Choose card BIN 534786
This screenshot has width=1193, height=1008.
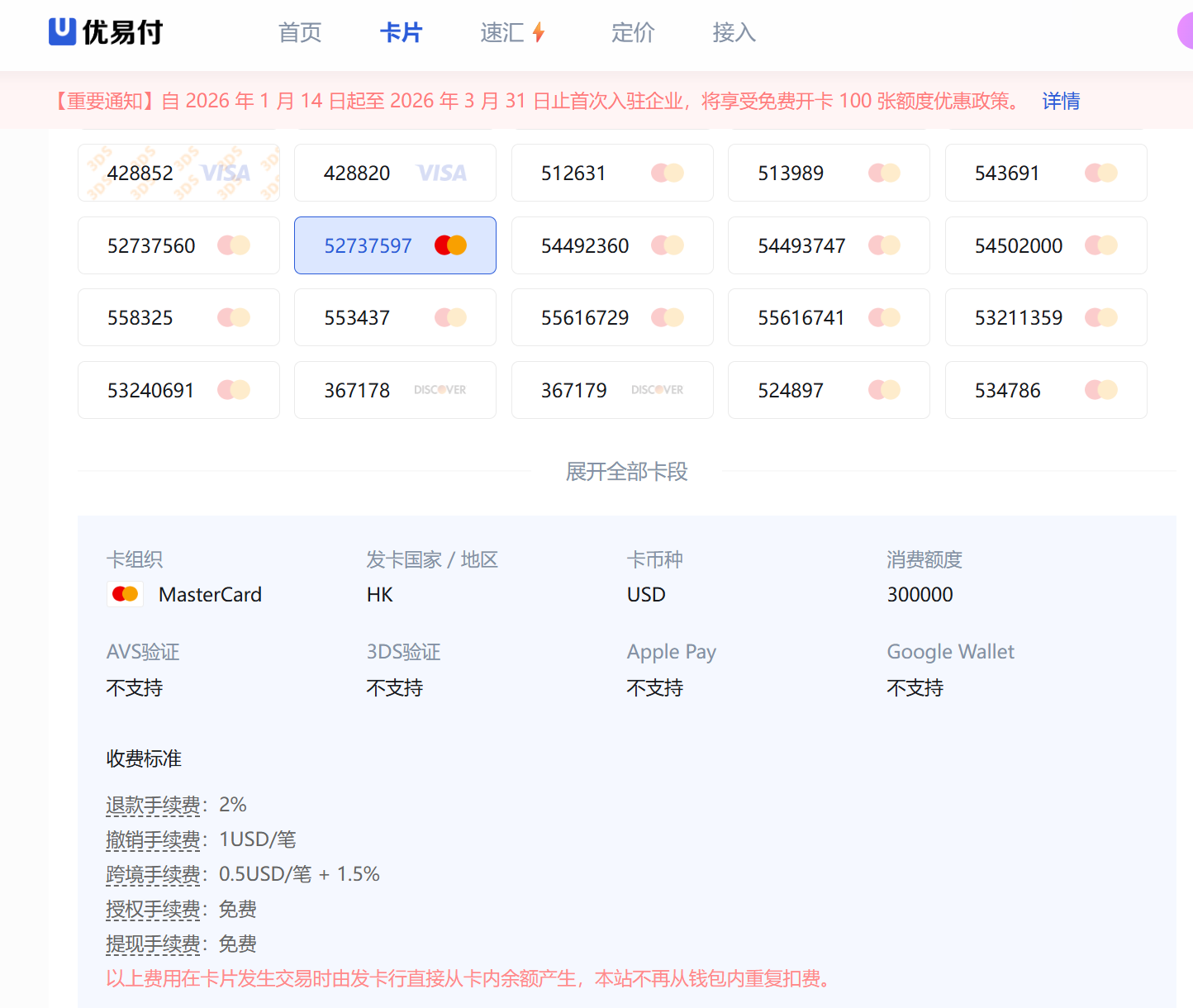1045,390
